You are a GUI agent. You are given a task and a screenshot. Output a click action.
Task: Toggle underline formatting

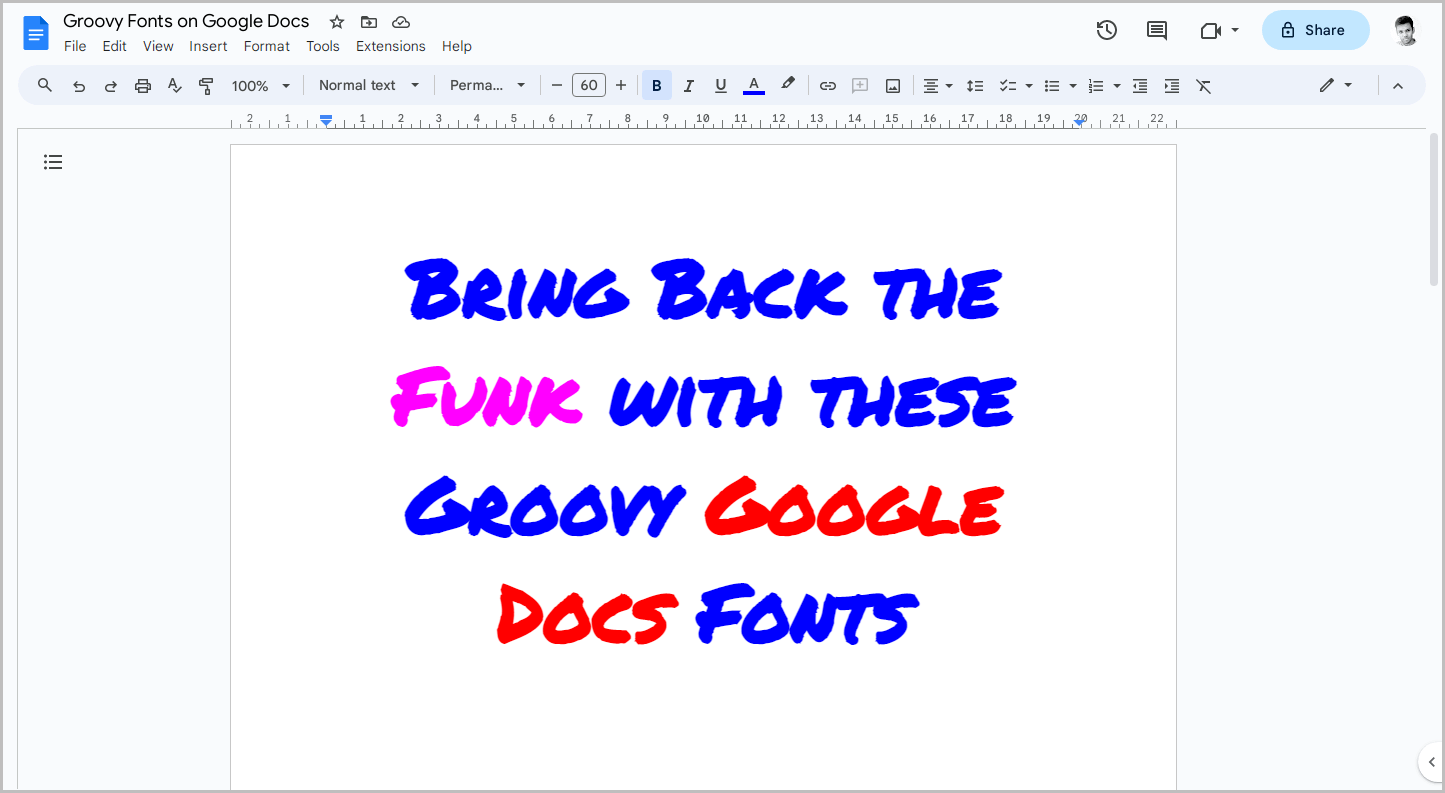click(720, 86)
